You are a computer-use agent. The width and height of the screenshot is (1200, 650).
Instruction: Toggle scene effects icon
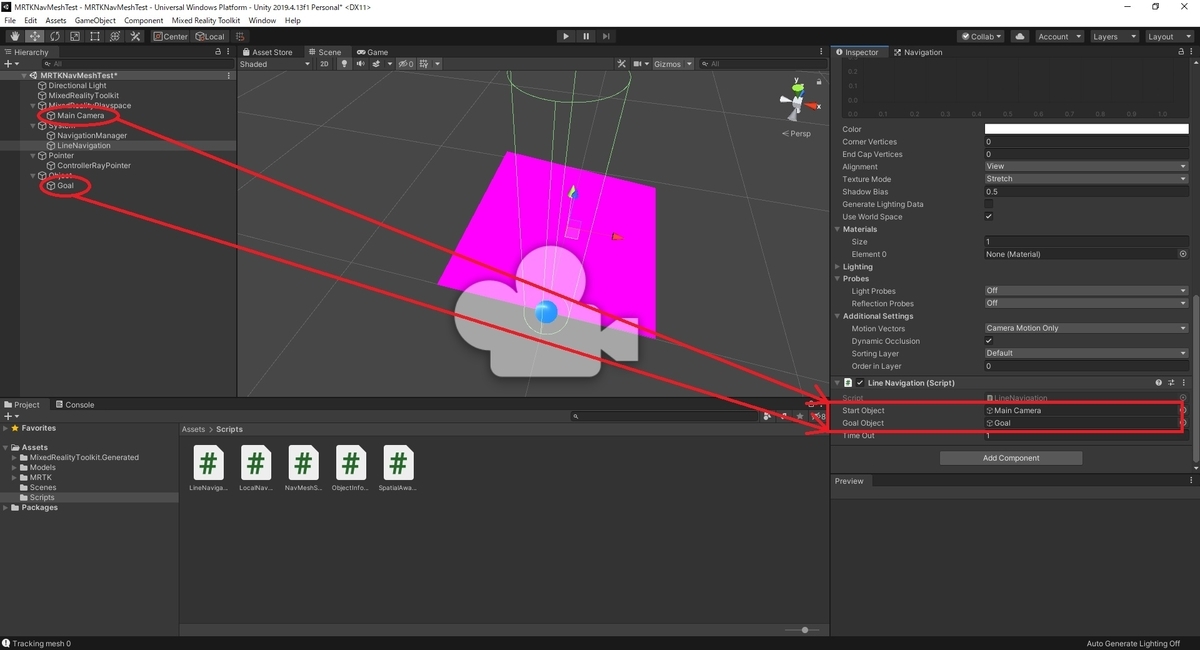click(x=376, y=64)
